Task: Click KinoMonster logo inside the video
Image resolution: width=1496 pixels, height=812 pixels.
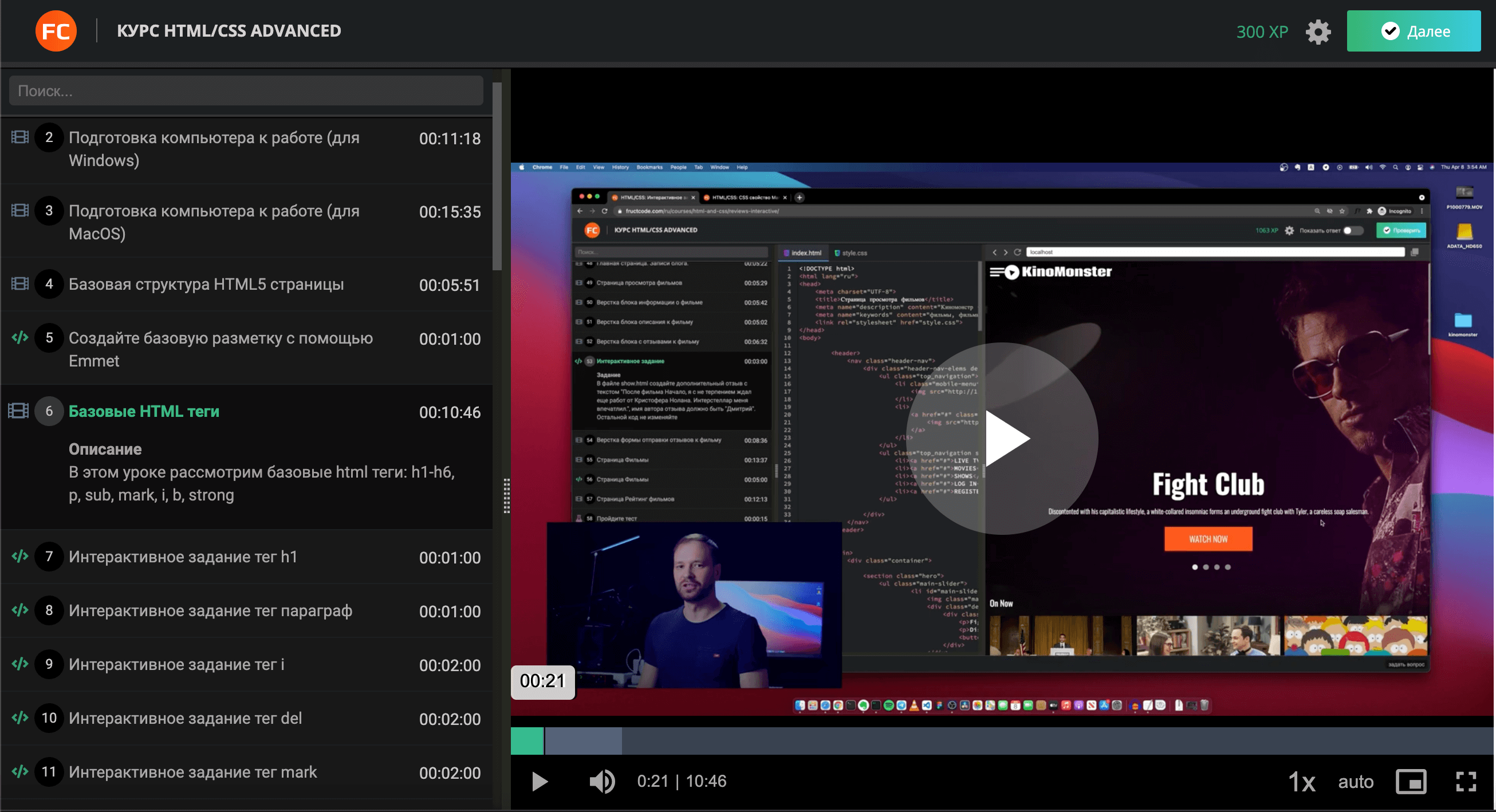Action: coord(1050,271)
